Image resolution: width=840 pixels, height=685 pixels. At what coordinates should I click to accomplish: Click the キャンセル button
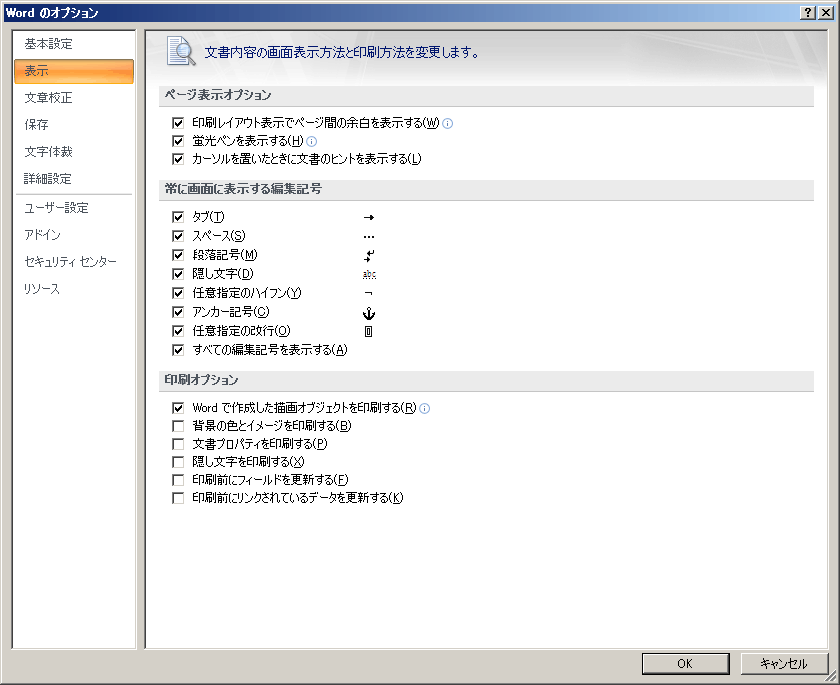pos(784,663)
